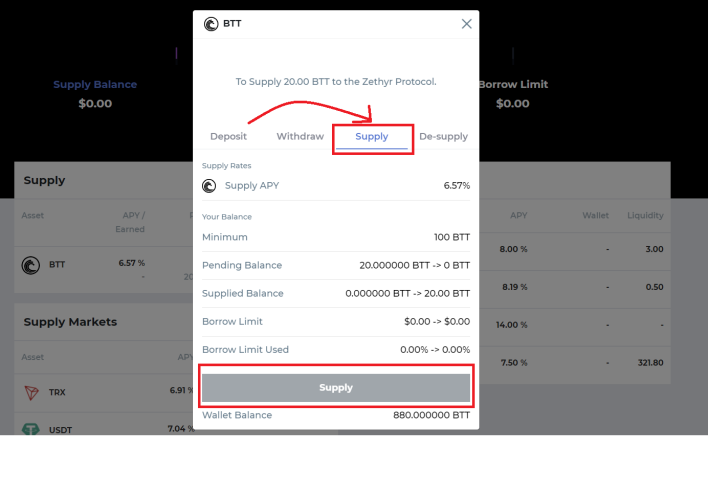Click Wallet column header
Viewport: 708px width, 493px height.
(x=595, y=215)
